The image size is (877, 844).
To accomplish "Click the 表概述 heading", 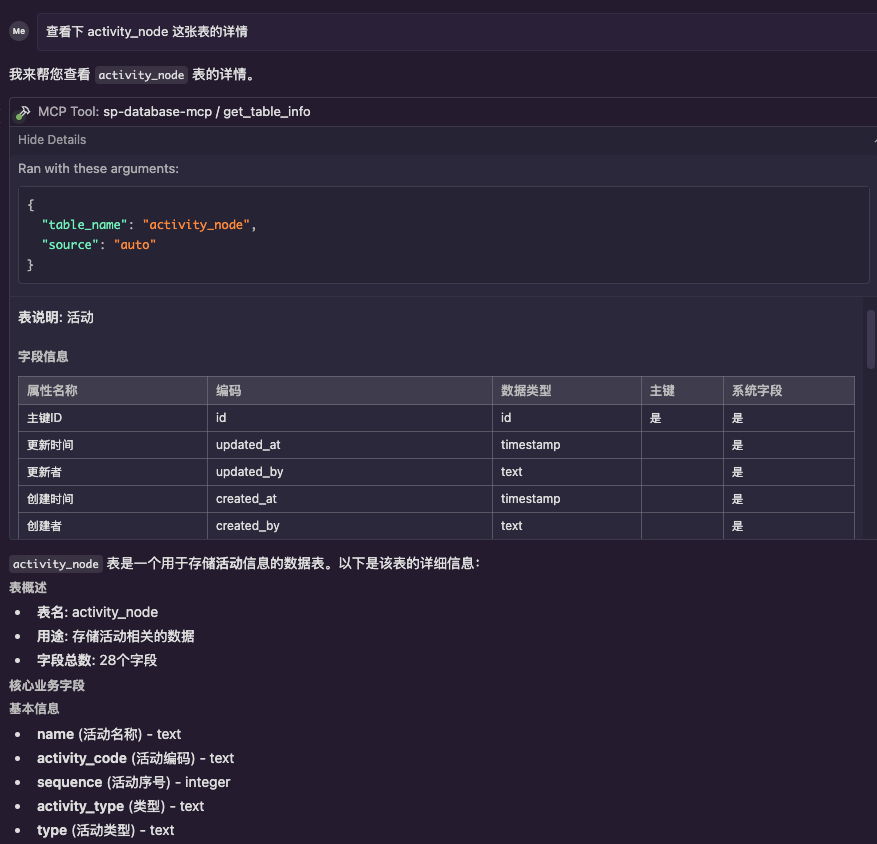I will pos(28,588).
